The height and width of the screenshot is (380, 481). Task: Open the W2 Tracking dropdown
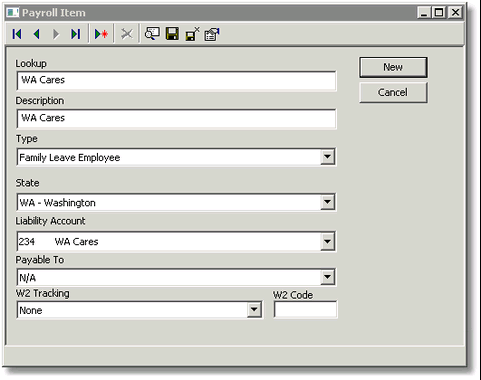[254, 310]
